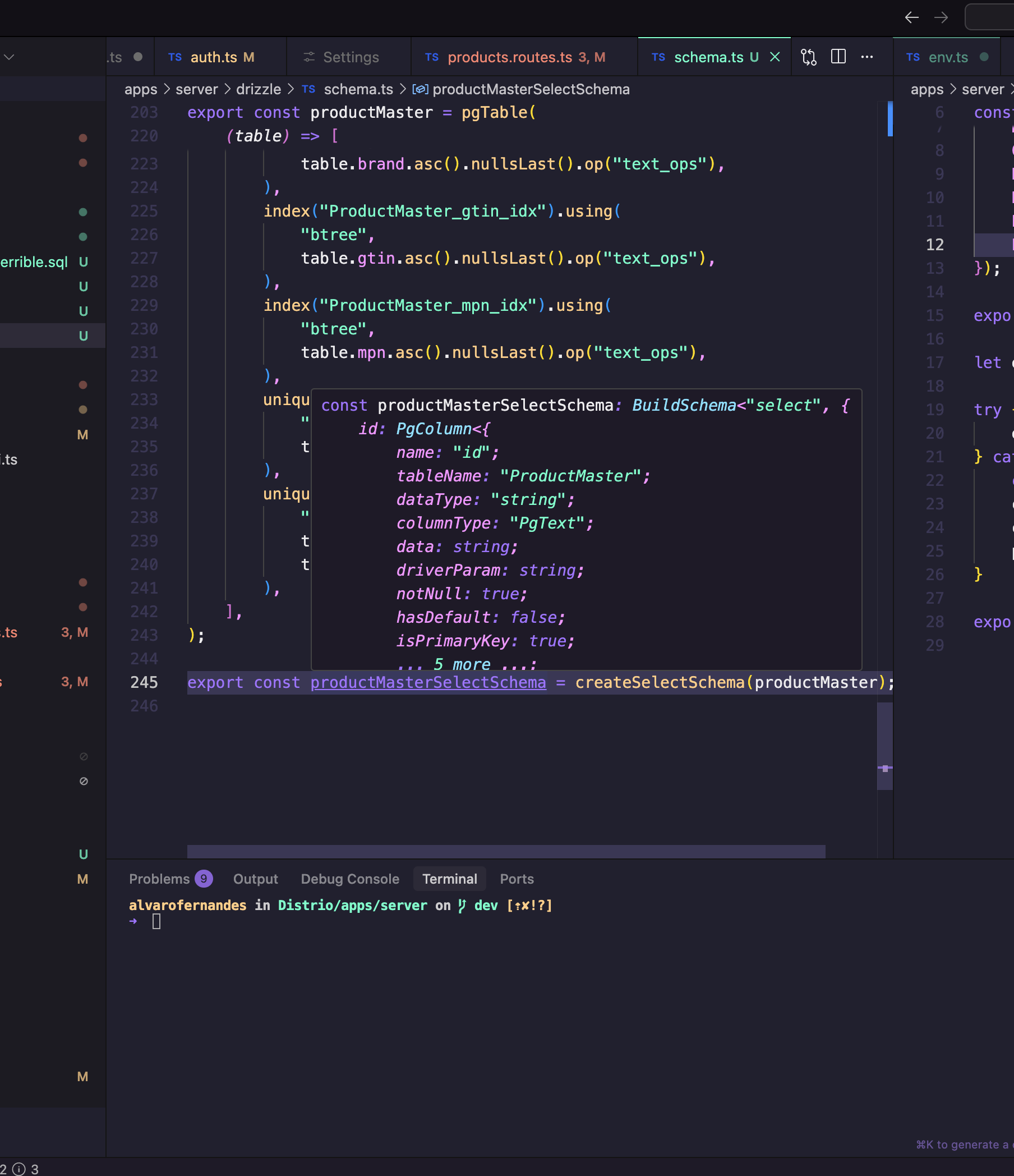Viewport: 1014px width, 1176px height.
Task: Click the vertical scrollbar thumb in minimap
Action: click(x=885, y=746)
